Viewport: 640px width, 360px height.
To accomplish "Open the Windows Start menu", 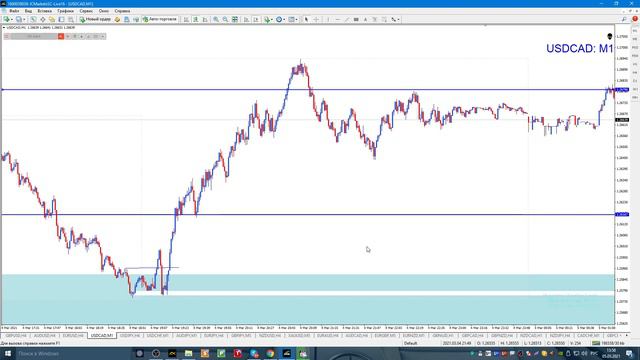I will click(x=7, y=353).
